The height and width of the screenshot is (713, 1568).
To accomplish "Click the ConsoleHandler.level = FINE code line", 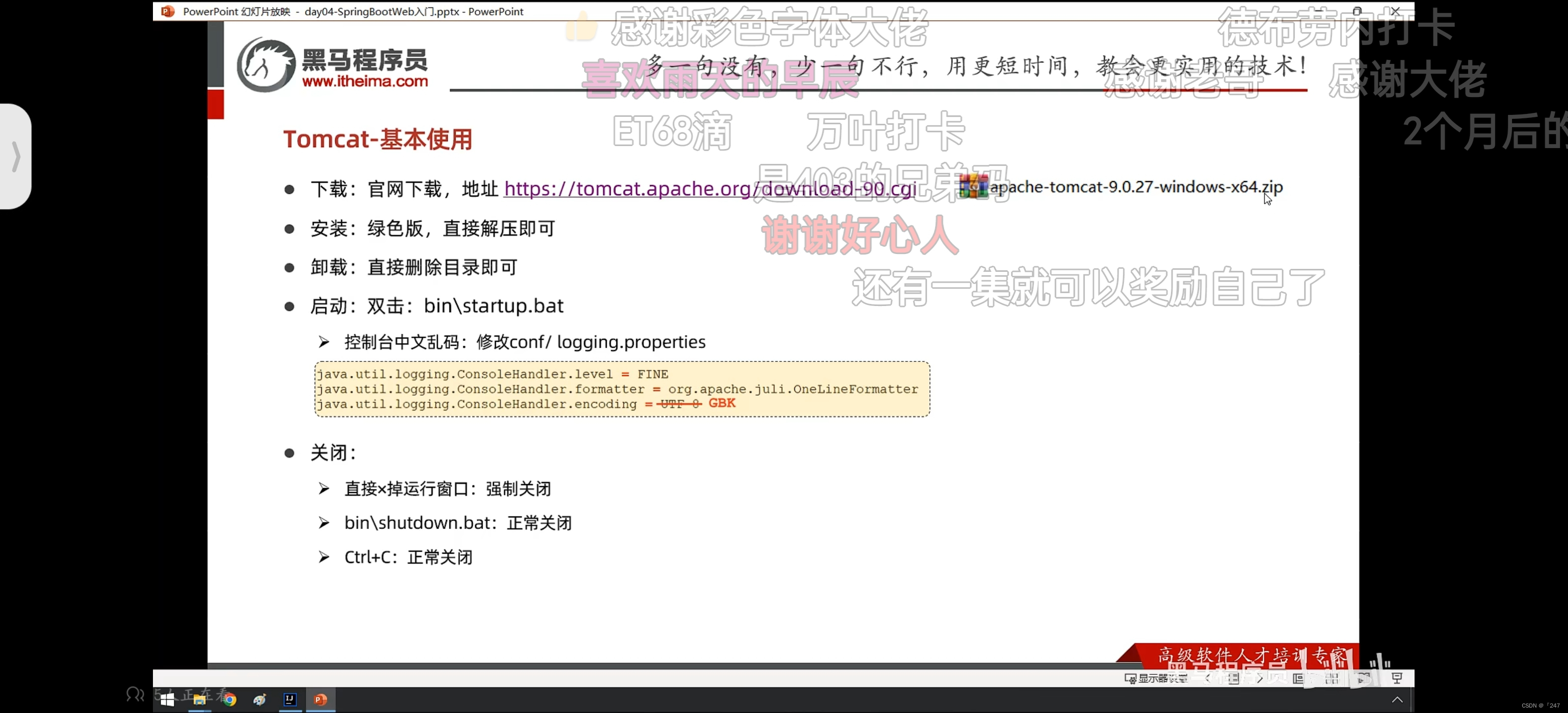I will 492,374.
